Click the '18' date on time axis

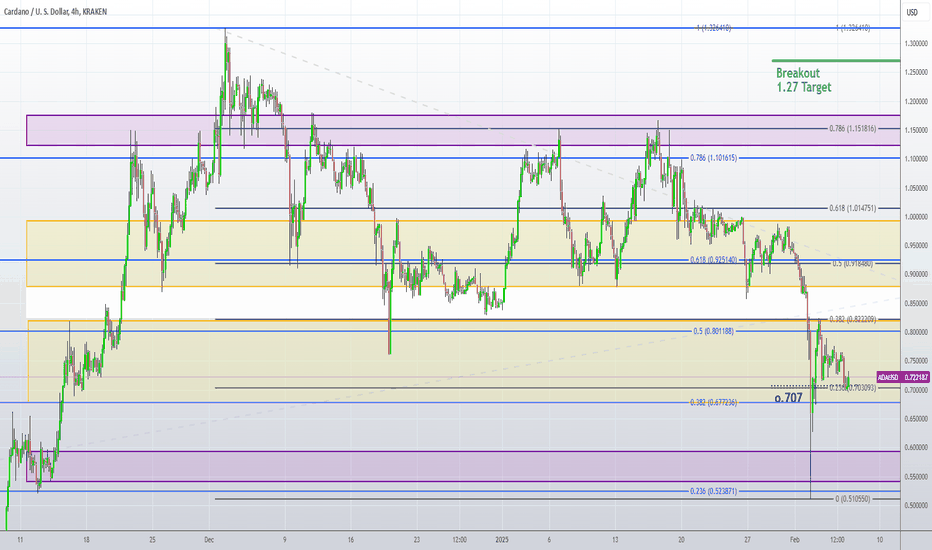87,540
